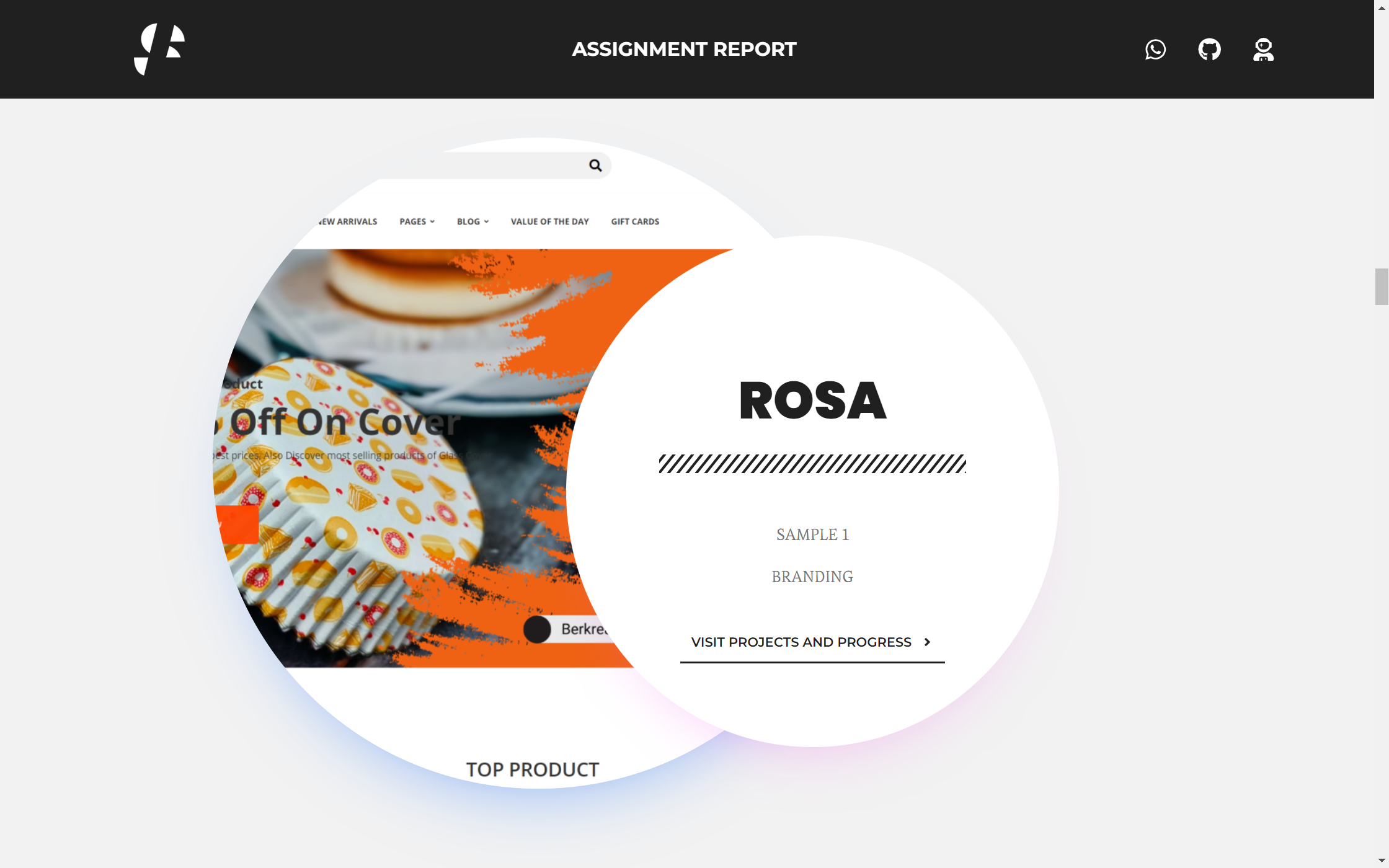Click the search field in preview

[x=496, y=166]
